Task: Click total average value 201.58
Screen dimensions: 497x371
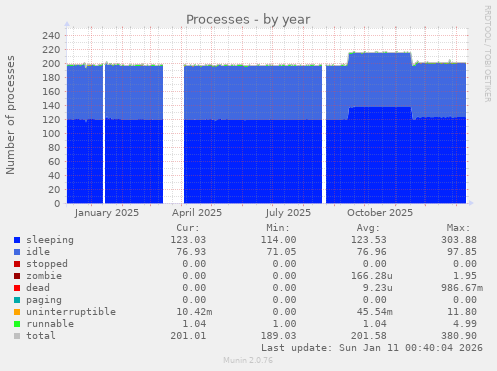Action: [x=368, y=336]
